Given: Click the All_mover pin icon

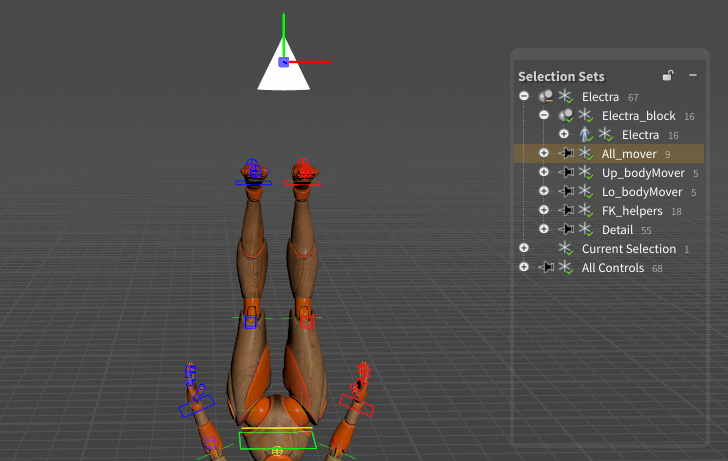Looking at the screenshot, I should pos(566,153).
